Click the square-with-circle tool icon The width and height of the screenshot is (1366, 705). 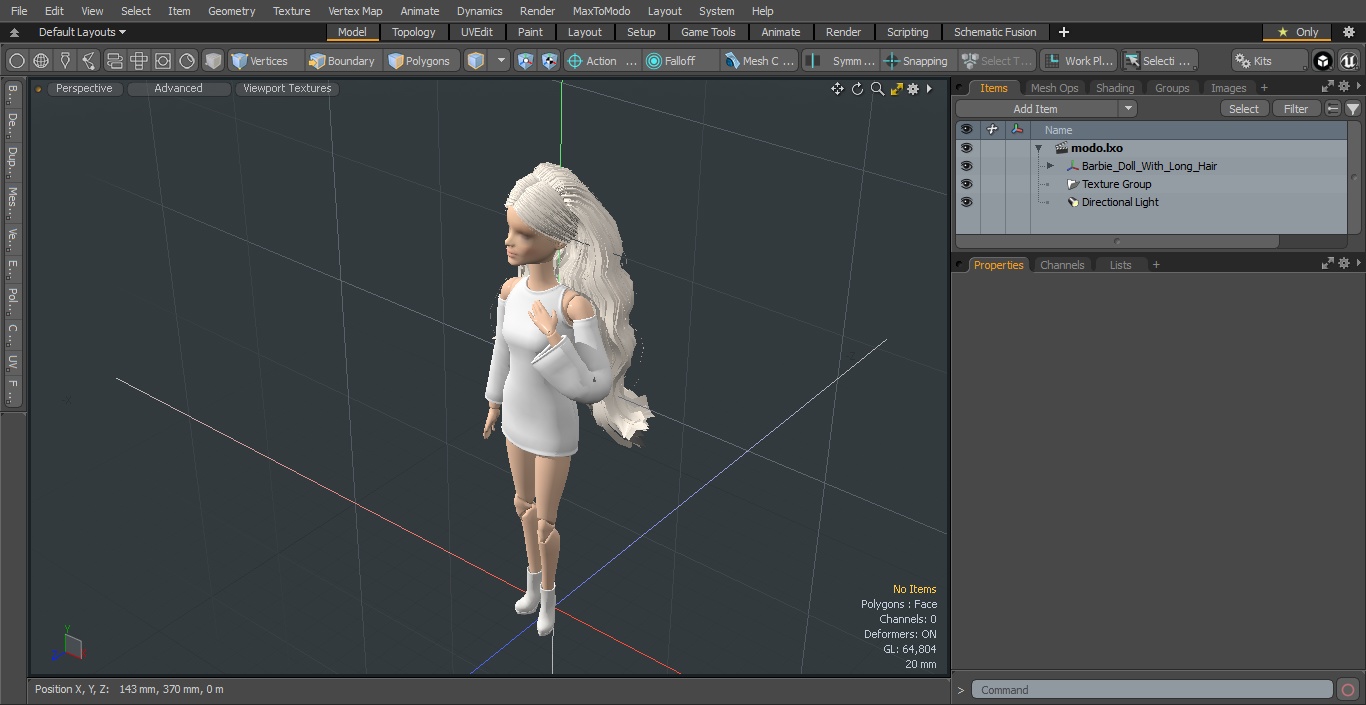coord(163,61)
